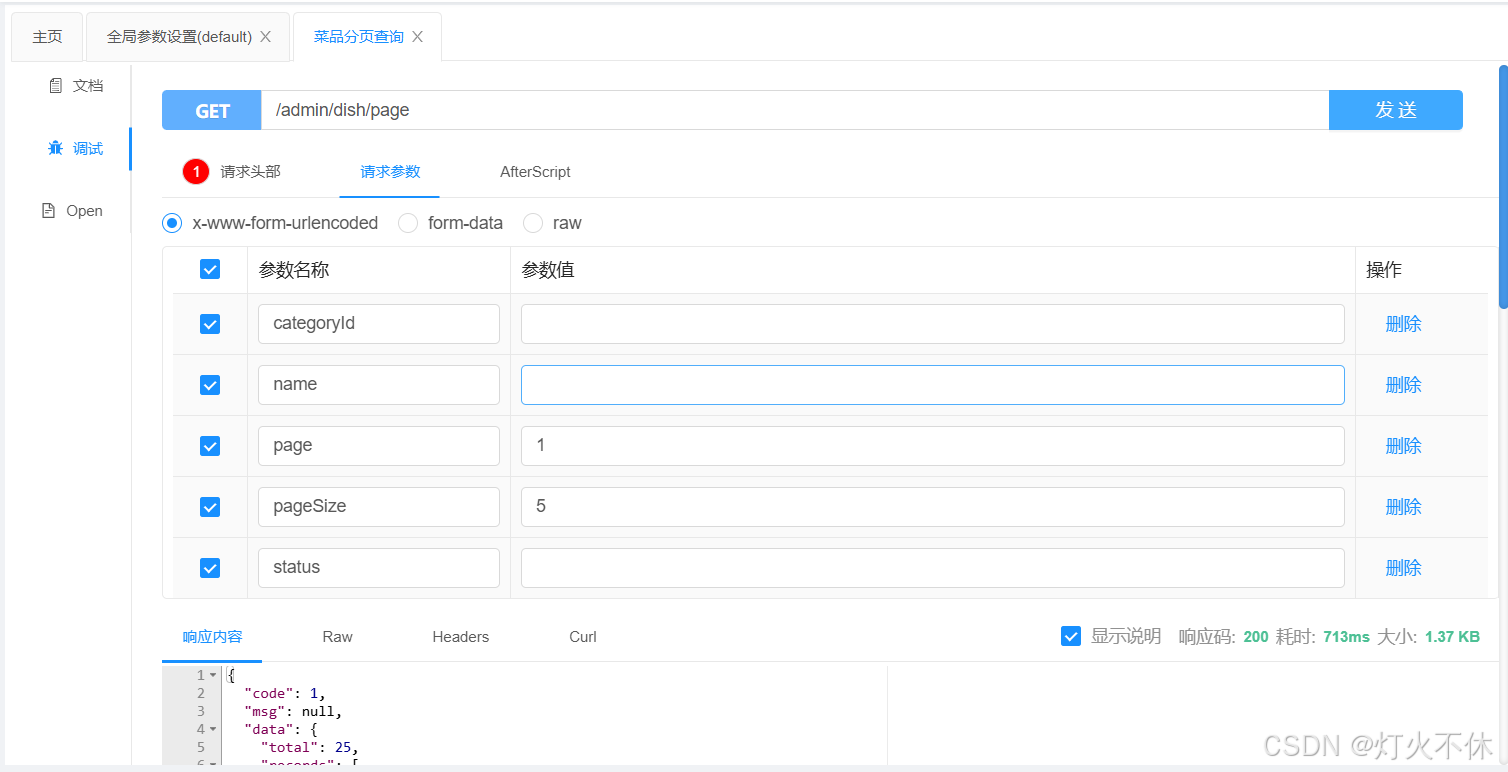This screenshot has height=772, width=1508.
Task: Toggle the select-all checkbox in table header
Action: click(210, 270)
